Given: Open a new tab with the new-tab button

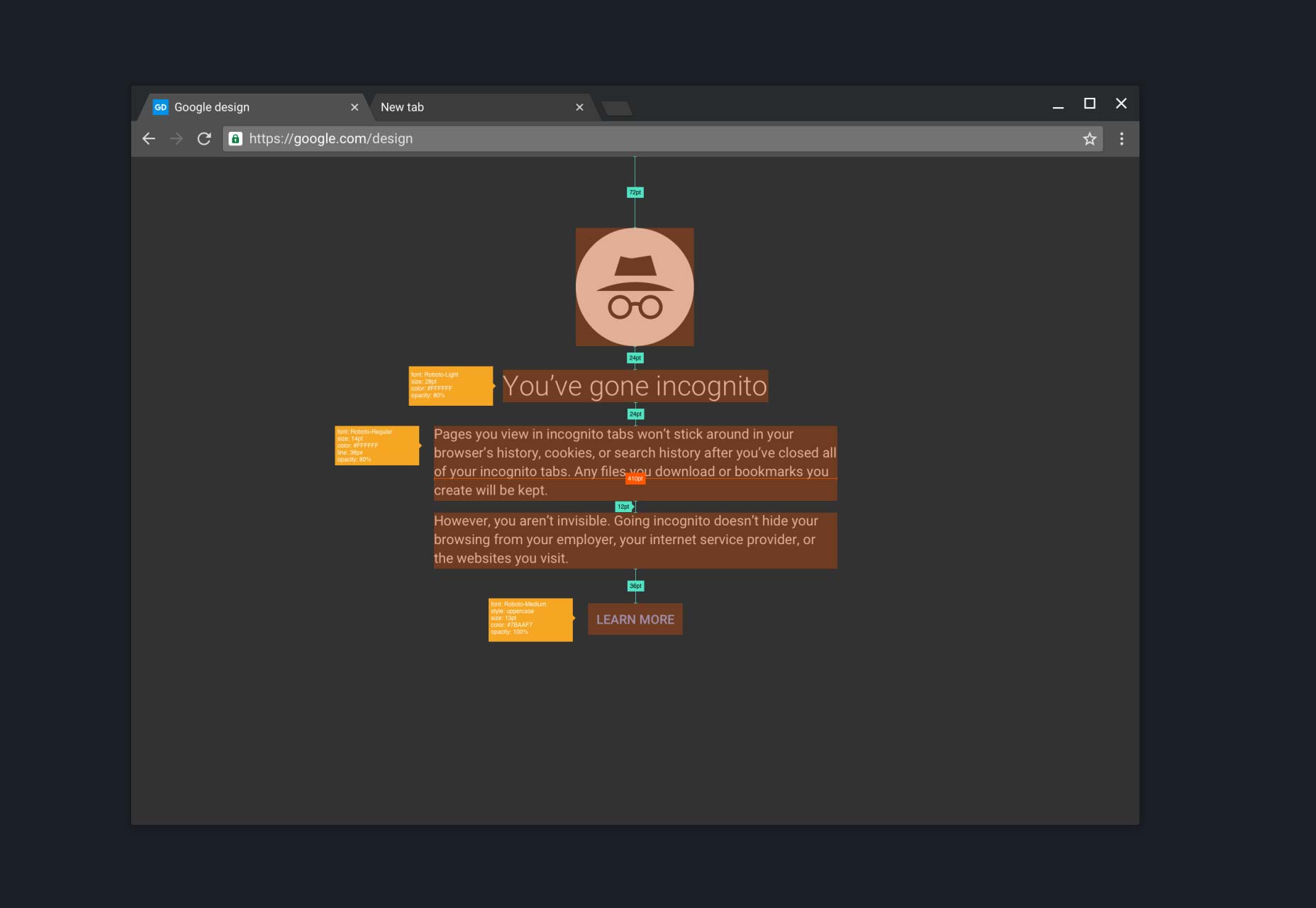Looking at the screenshot, I should 617,109.
